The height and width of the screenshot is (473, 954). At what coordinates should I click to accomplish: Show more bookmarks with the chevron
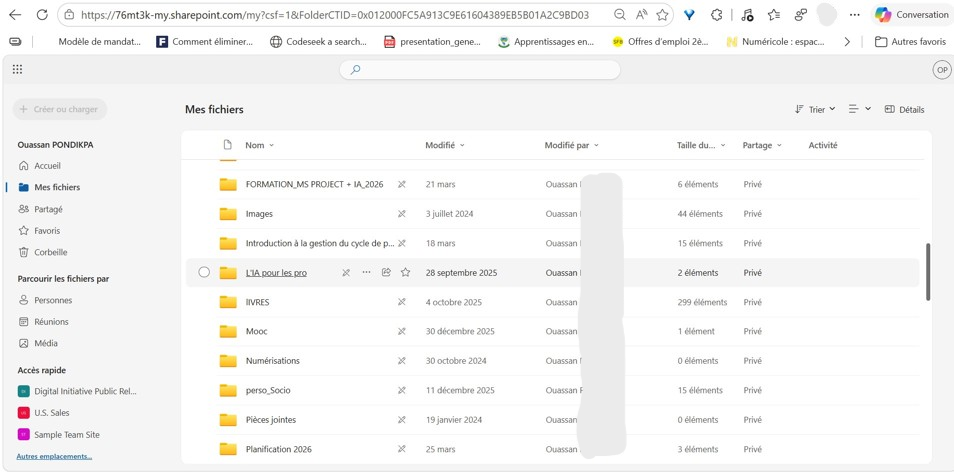click(x=847, y=41)
